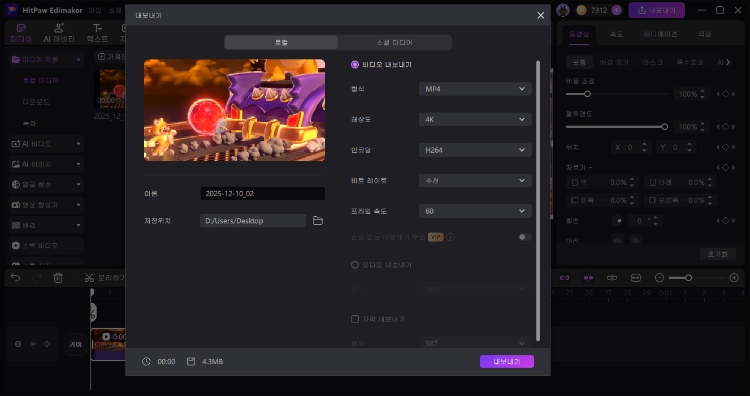Click the right chevron after the AI sub-tab
Screen dimensions: 750x396
728,62
